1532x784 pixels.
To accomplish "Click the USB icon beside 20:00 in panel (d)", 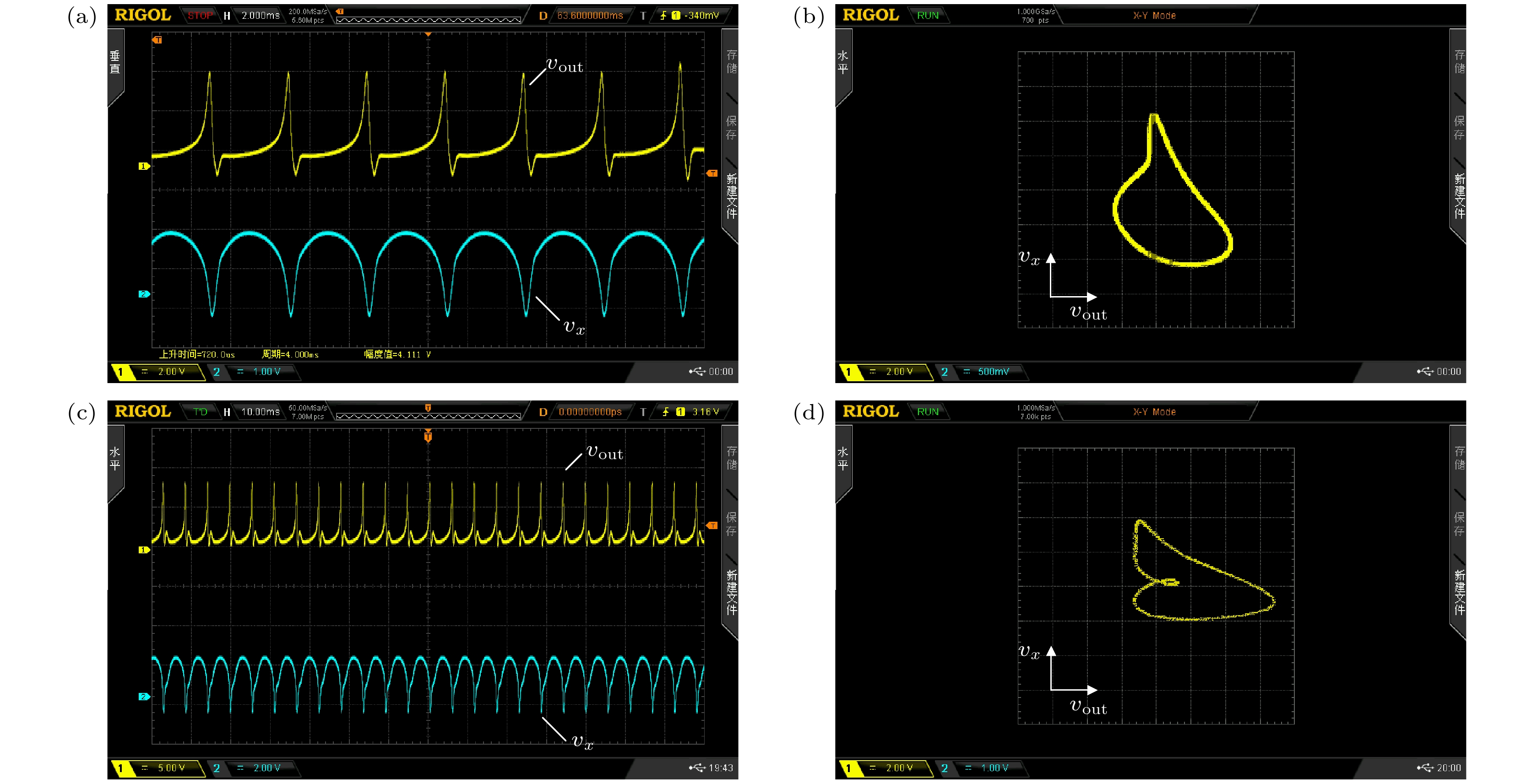I will click(x=1425, y=768).
